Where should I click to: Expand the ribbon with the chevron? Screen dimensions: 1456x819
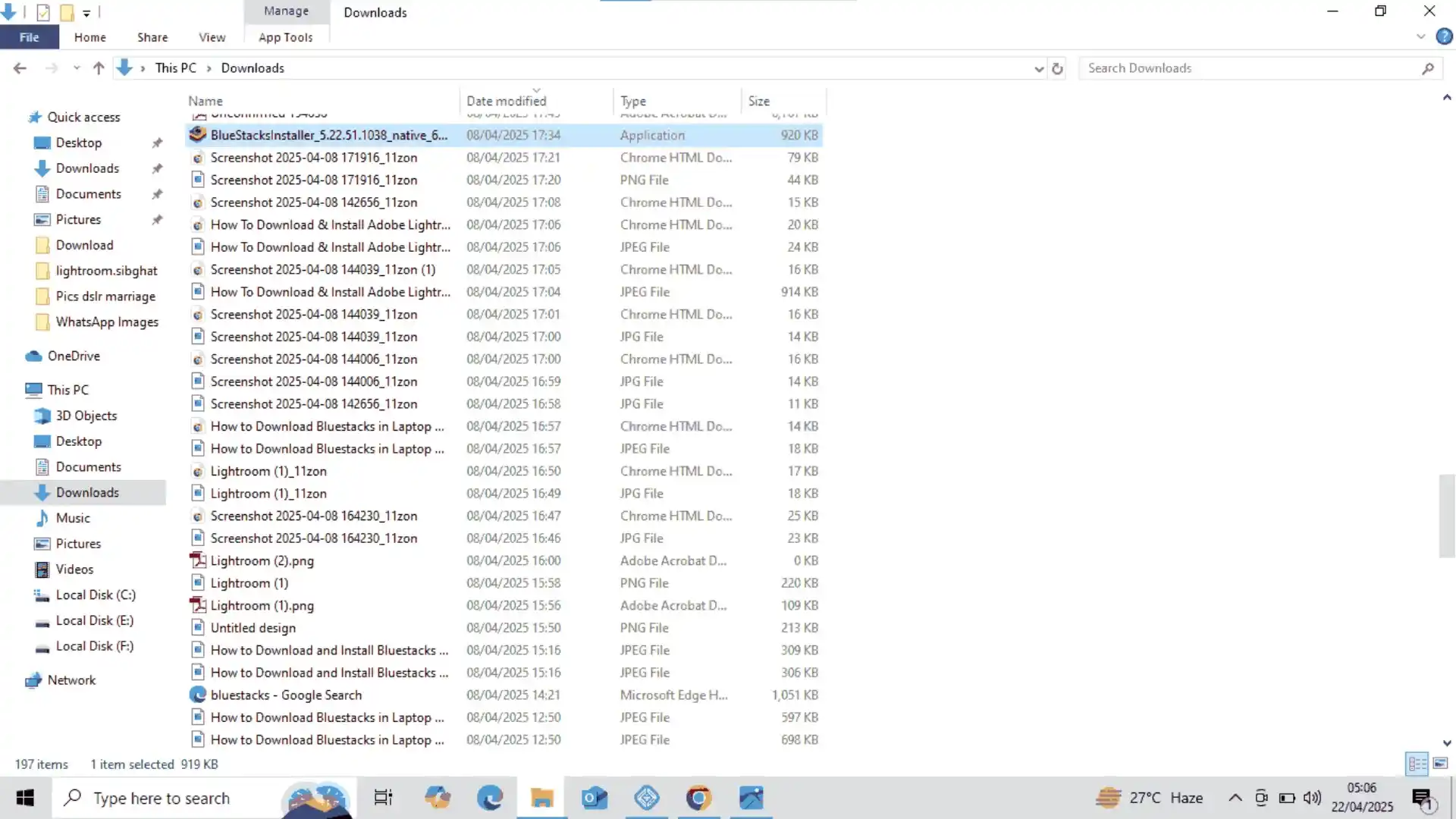(1420, 36)
